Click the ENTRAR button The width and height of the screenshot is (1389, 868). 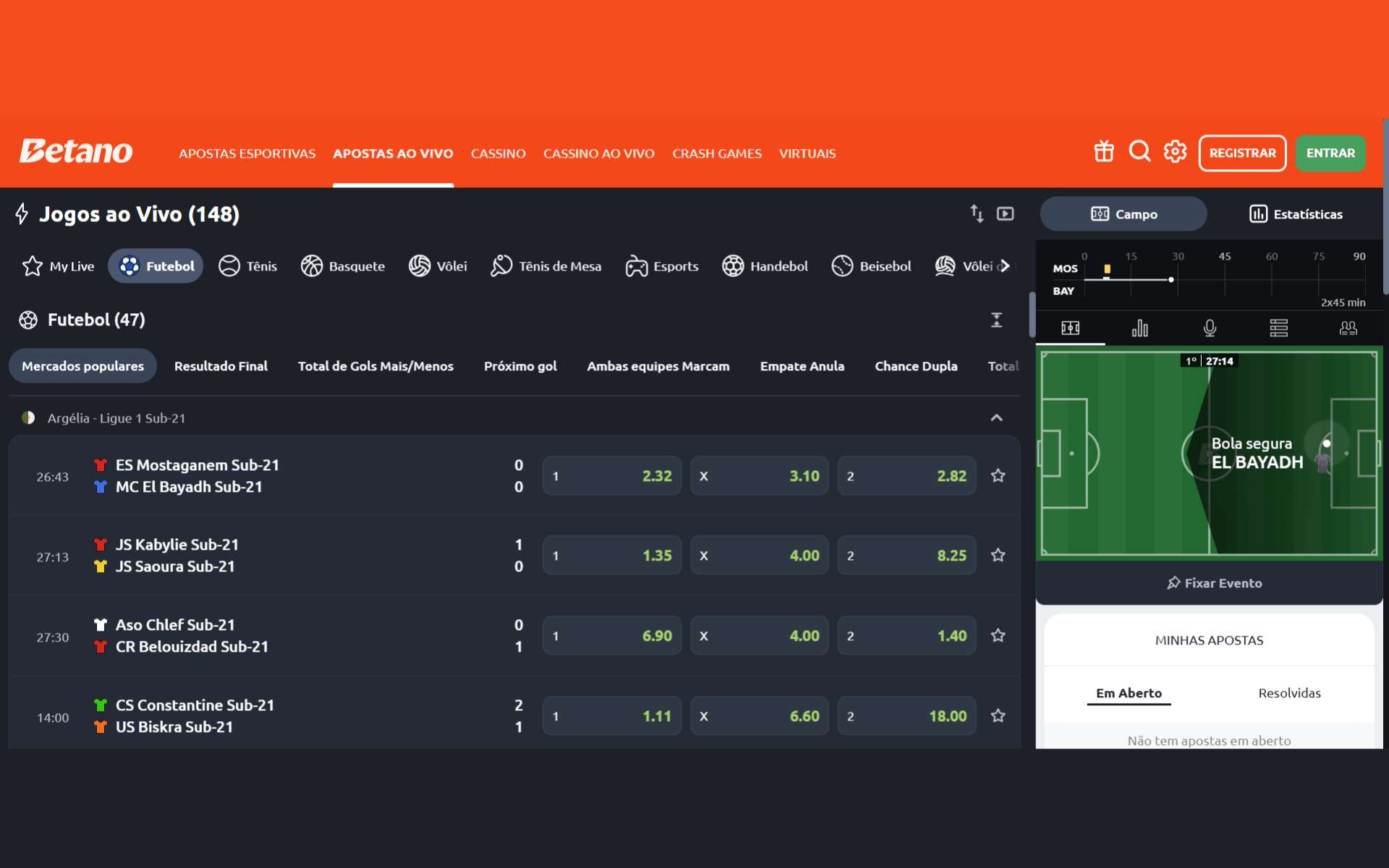(1330, 153)
